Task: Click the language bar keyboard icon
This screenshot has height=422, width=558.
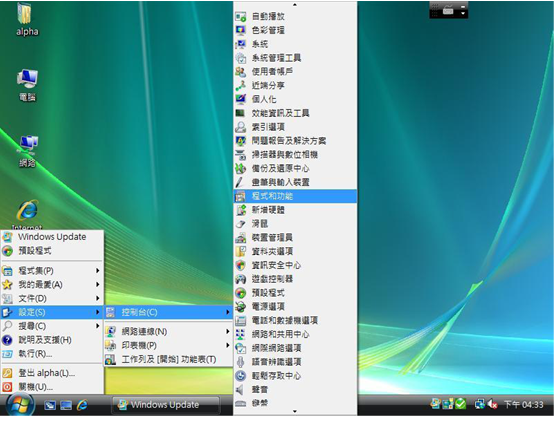Action: 448,11
